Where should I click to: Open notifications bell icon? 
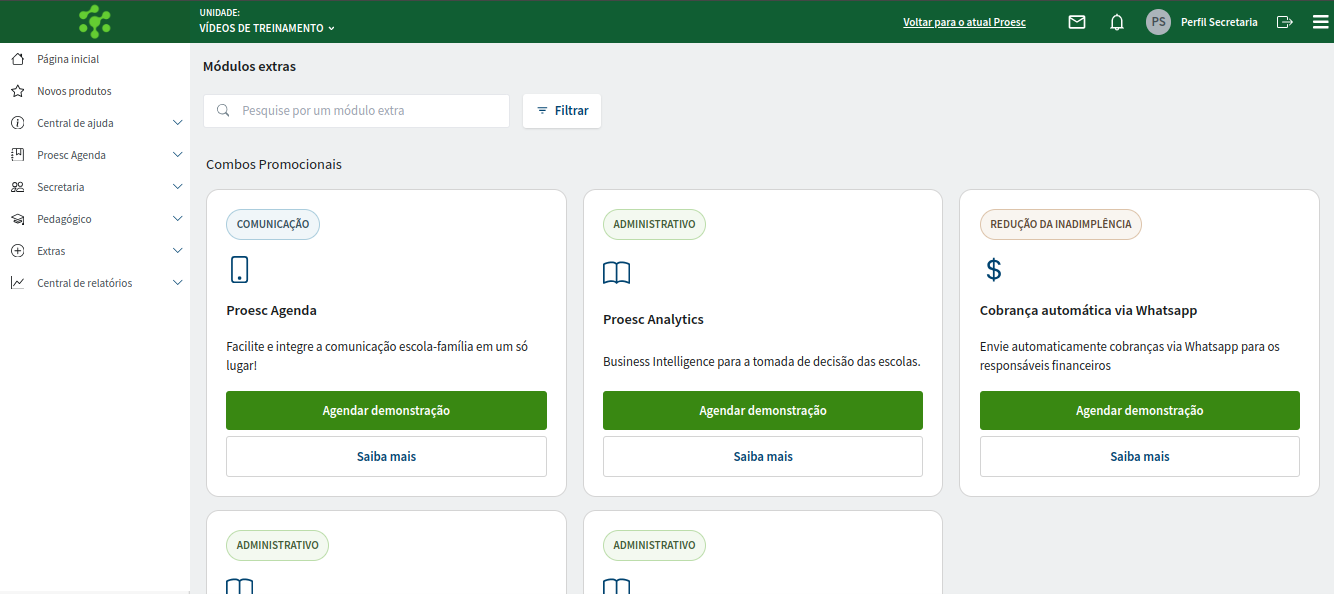pyautogui.click(x=1117, y=22)
